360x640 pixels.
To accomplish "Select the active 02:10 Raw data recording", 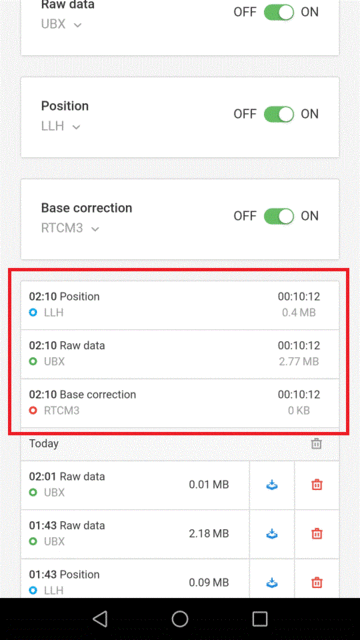I will coord(180,354).
